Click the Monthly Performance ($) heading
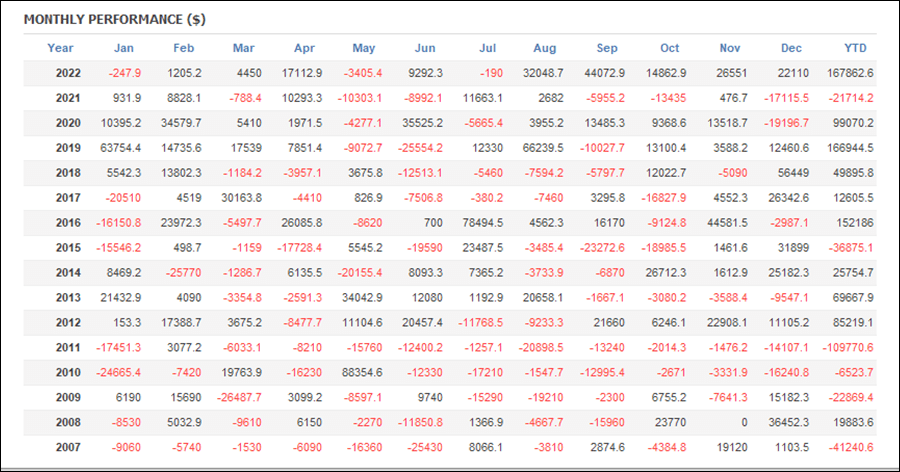Image resolution: width=900 pixels, height=472 pixels. click(115, 20)
